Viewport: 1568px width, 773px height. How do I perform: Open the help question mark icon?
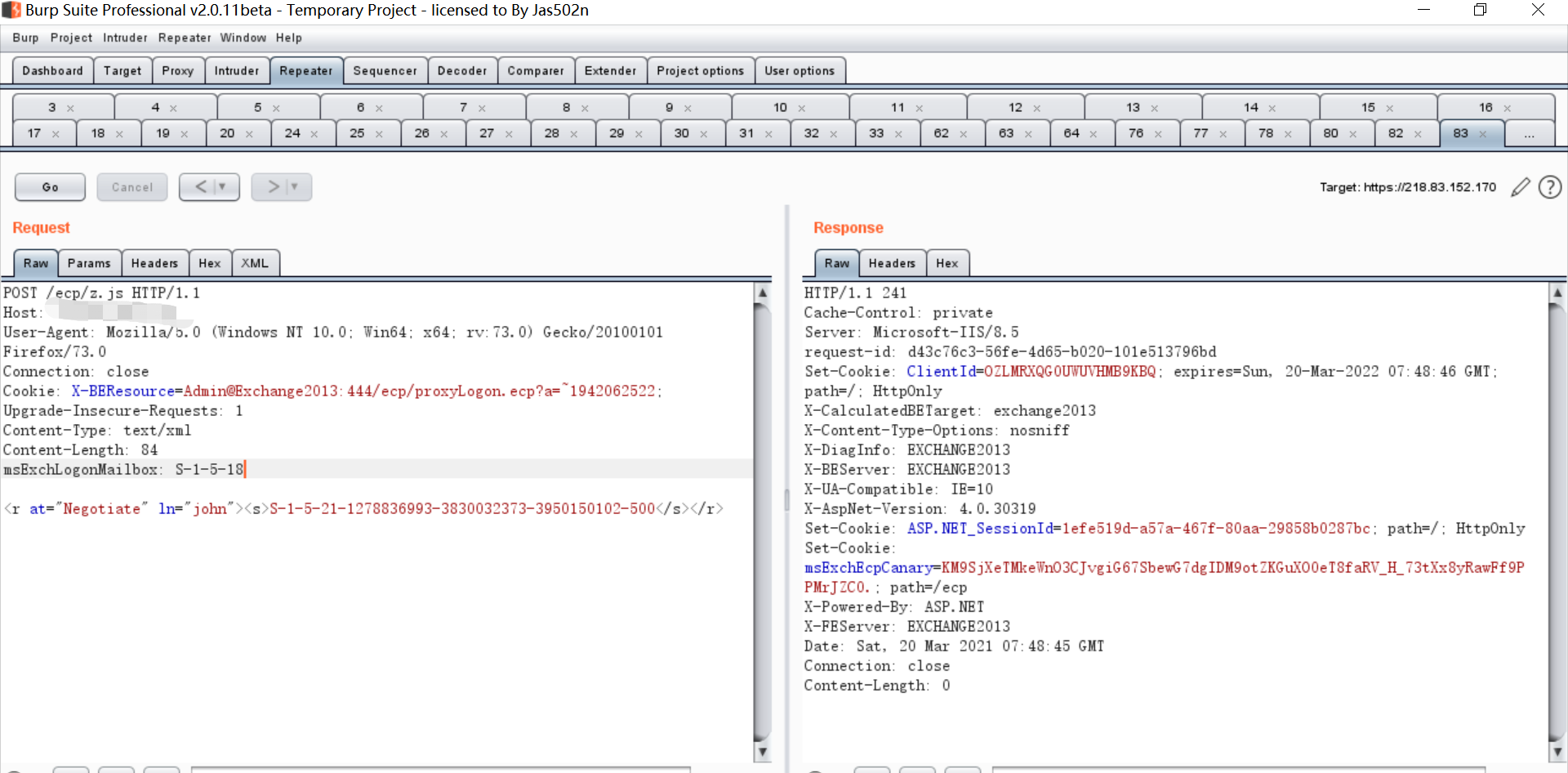(x=1550, y=187)
